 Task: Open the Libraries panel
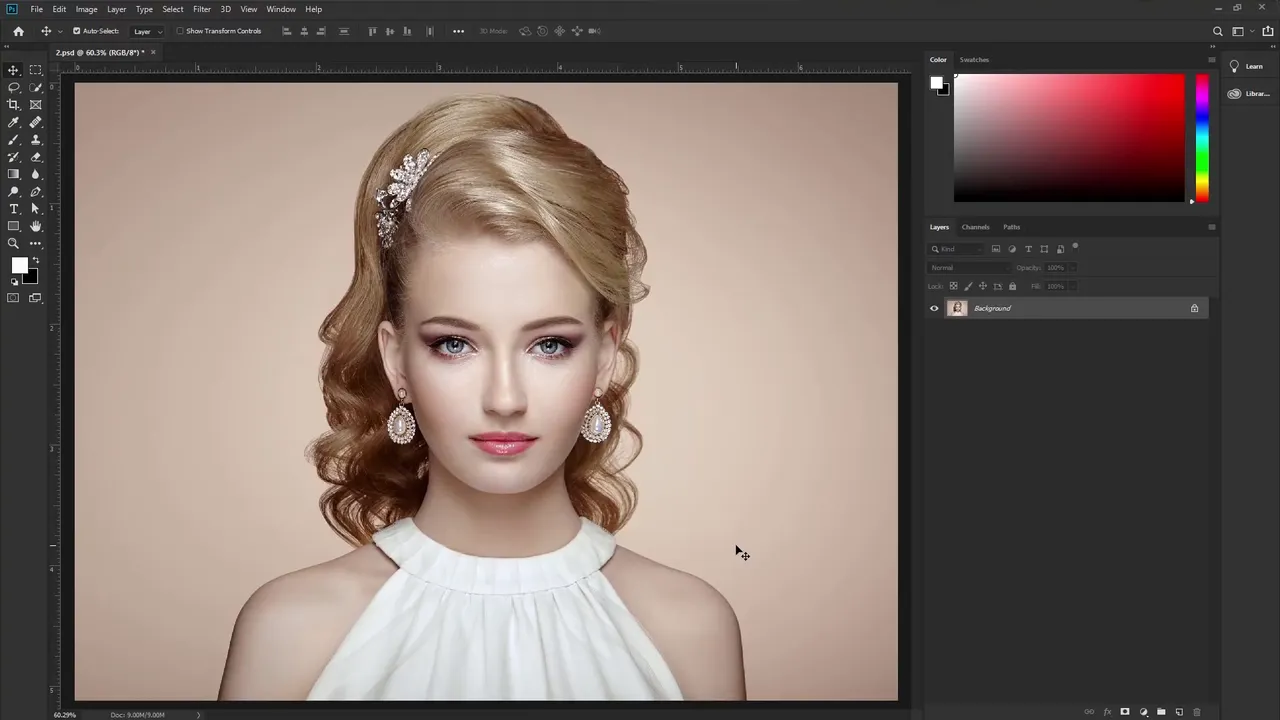(1248, 94)
